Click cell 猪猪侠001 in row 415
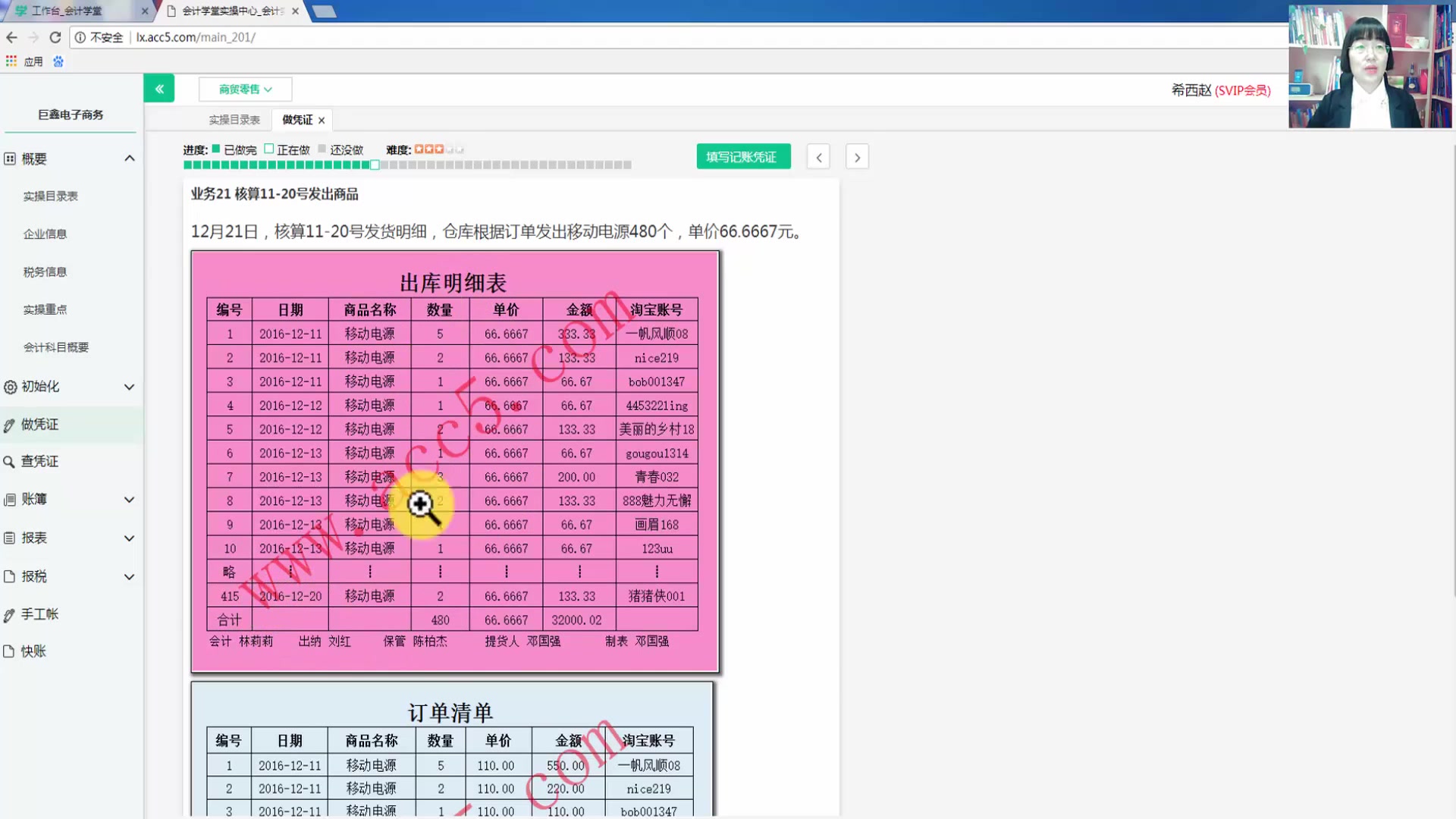Screen dimensions: 1456x819 pyautogui.click(x=657, y=596)
